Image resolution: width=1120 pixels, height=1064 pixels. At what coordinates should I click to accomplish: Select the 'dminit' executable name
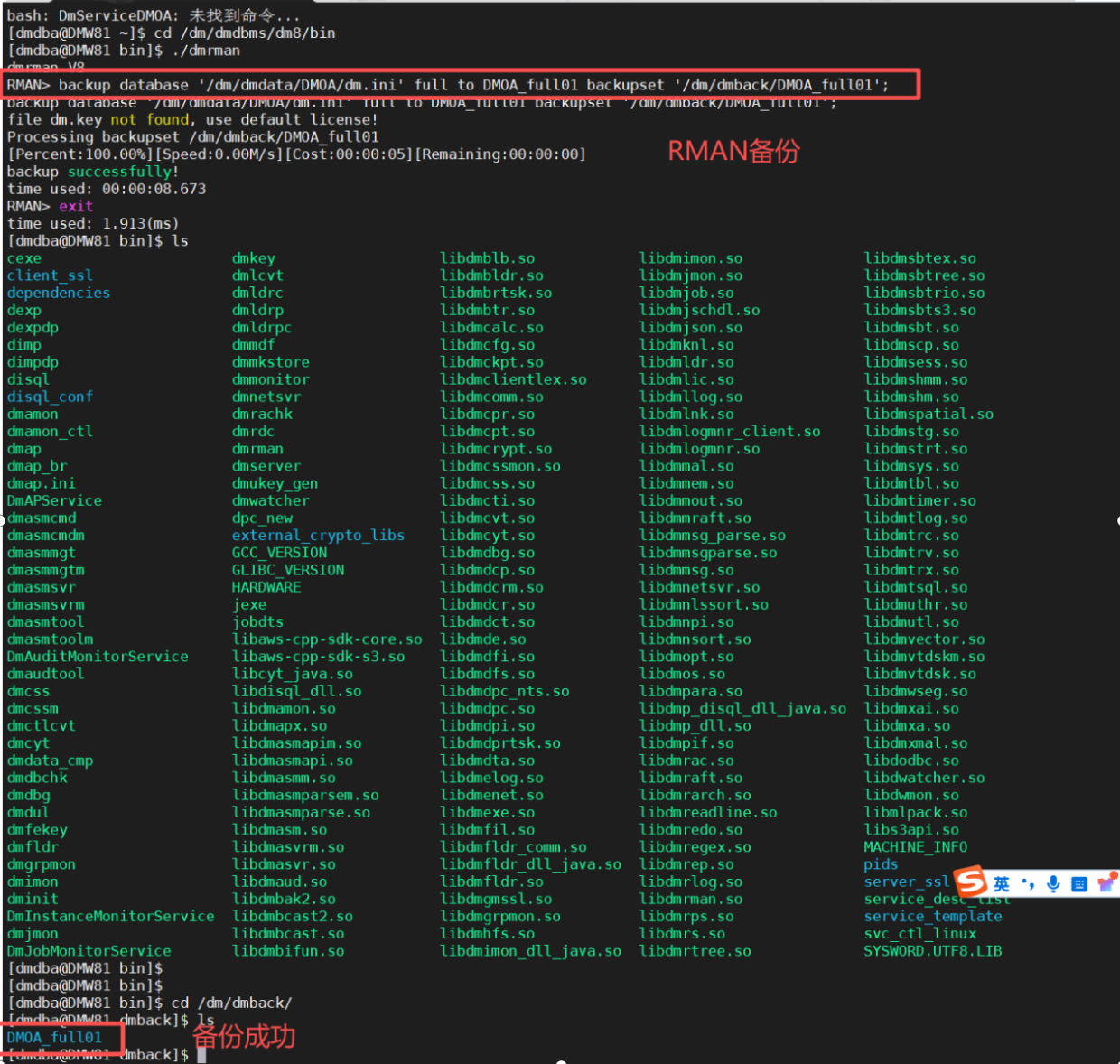(x=33, y=899)
